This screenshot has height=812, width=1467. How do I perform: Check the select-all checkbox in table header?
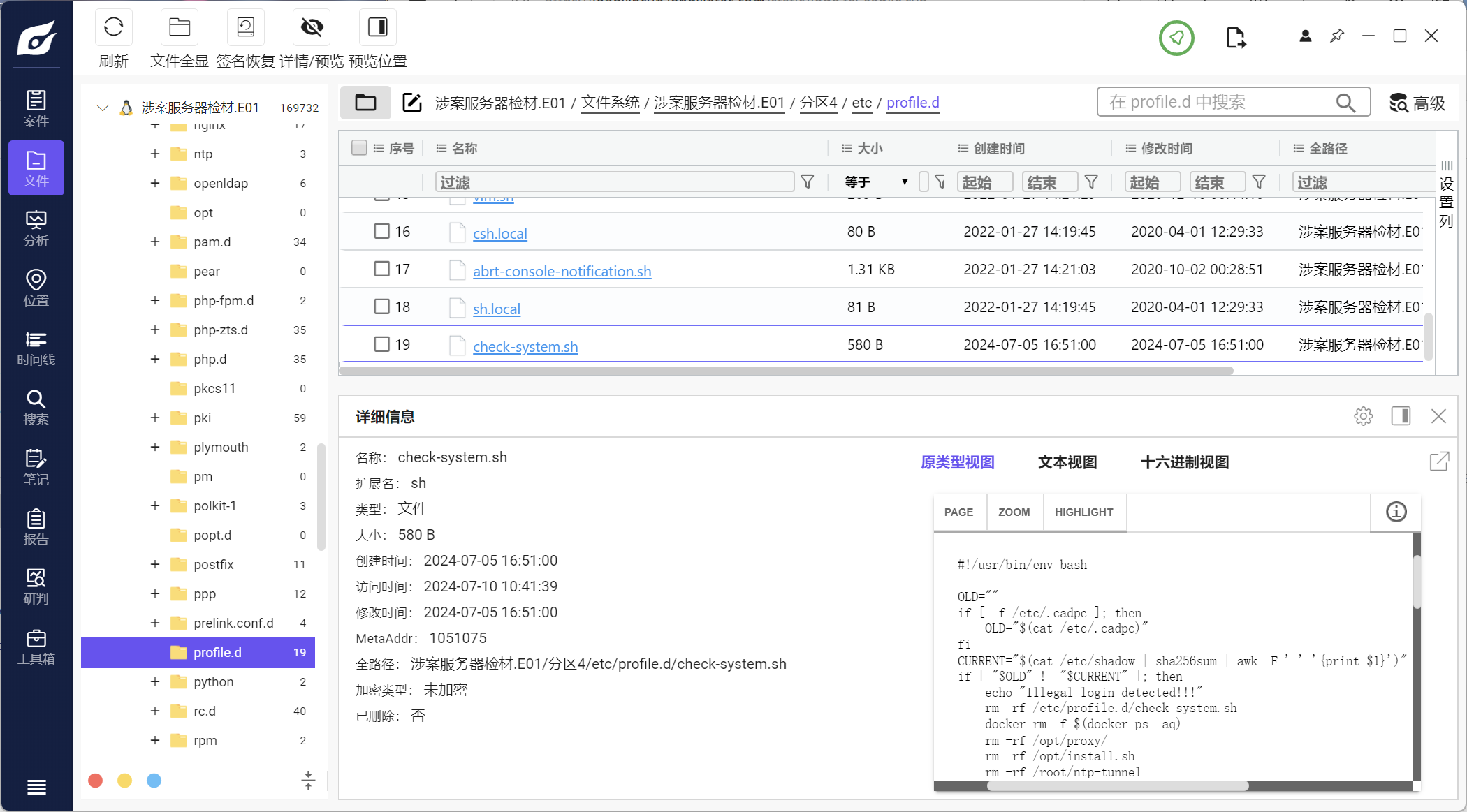click(x=359, y=148)
